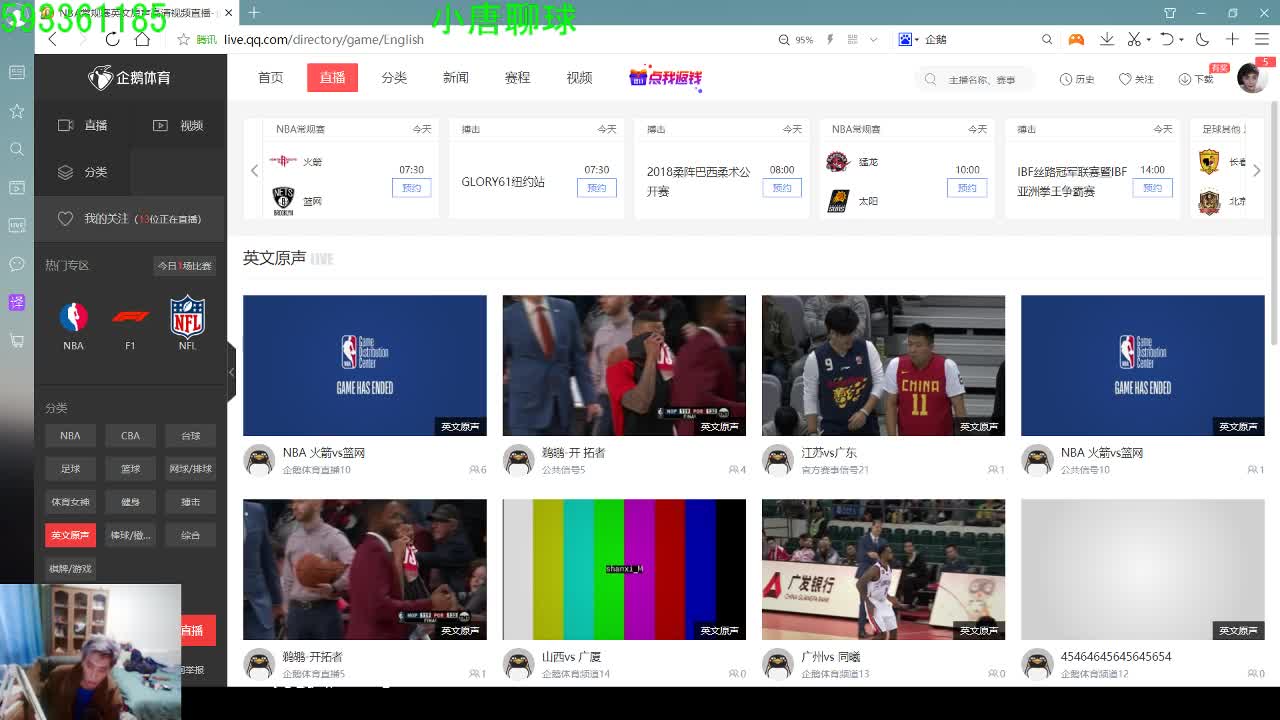Screen dimensions: 1280x720
Task: Select the 直播 nav tab
Action: [332, 77]
